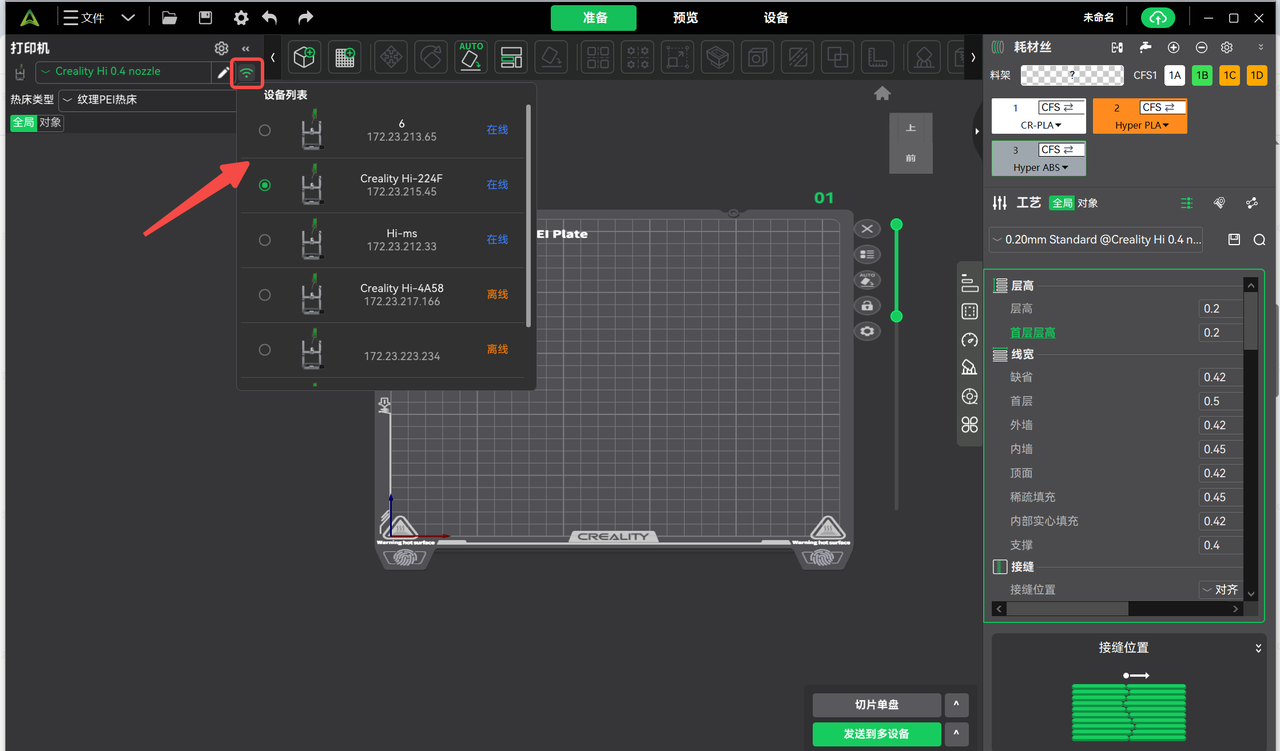This screenshot has width=1280, height=751.
Task: Open project folder icon in title bar
Action: click(169, 18)
